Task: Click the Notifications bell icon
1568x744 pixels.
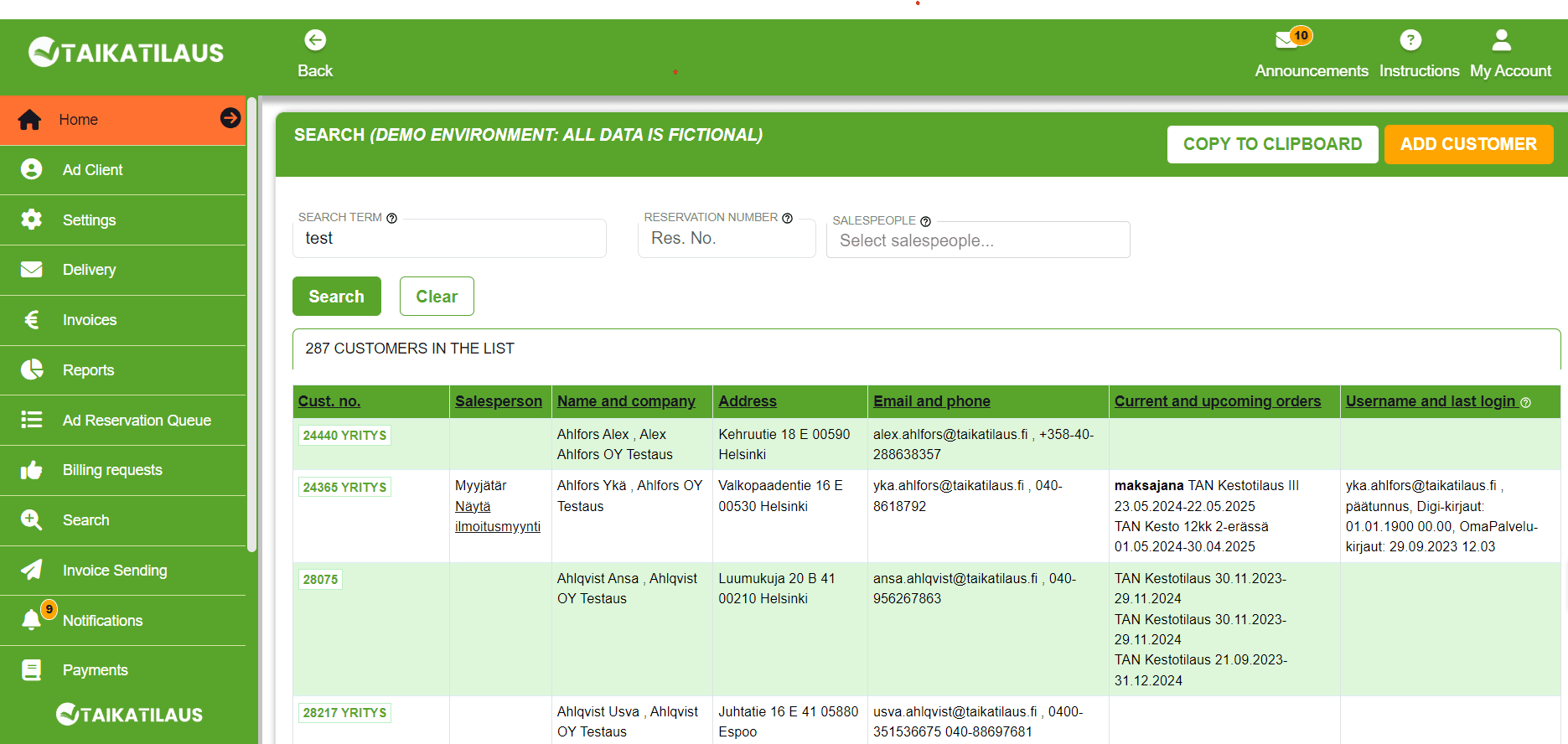Action: (x=32, y=620)
